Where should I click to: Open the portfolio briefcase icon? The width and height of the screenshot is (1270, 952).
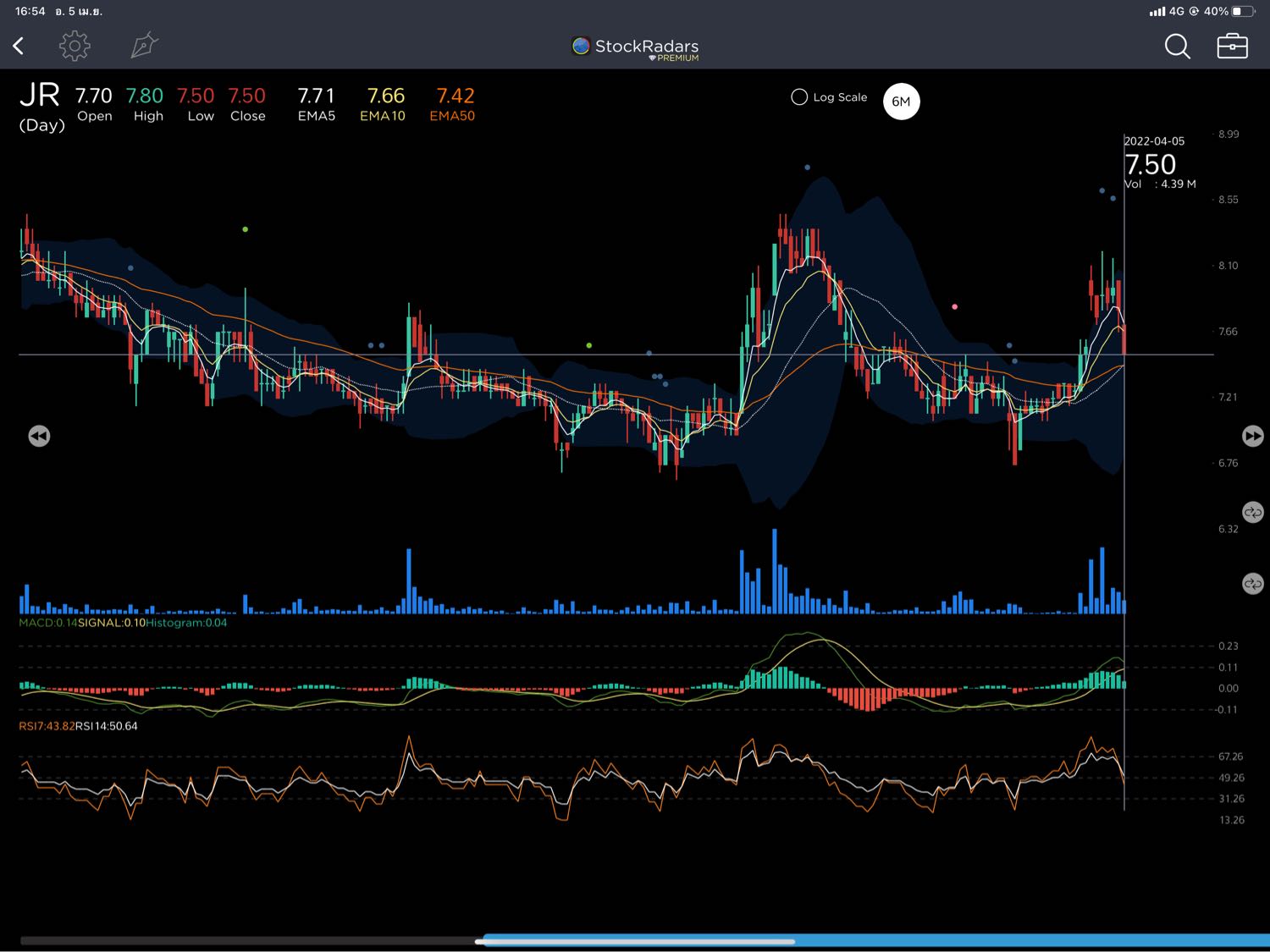1232,46
